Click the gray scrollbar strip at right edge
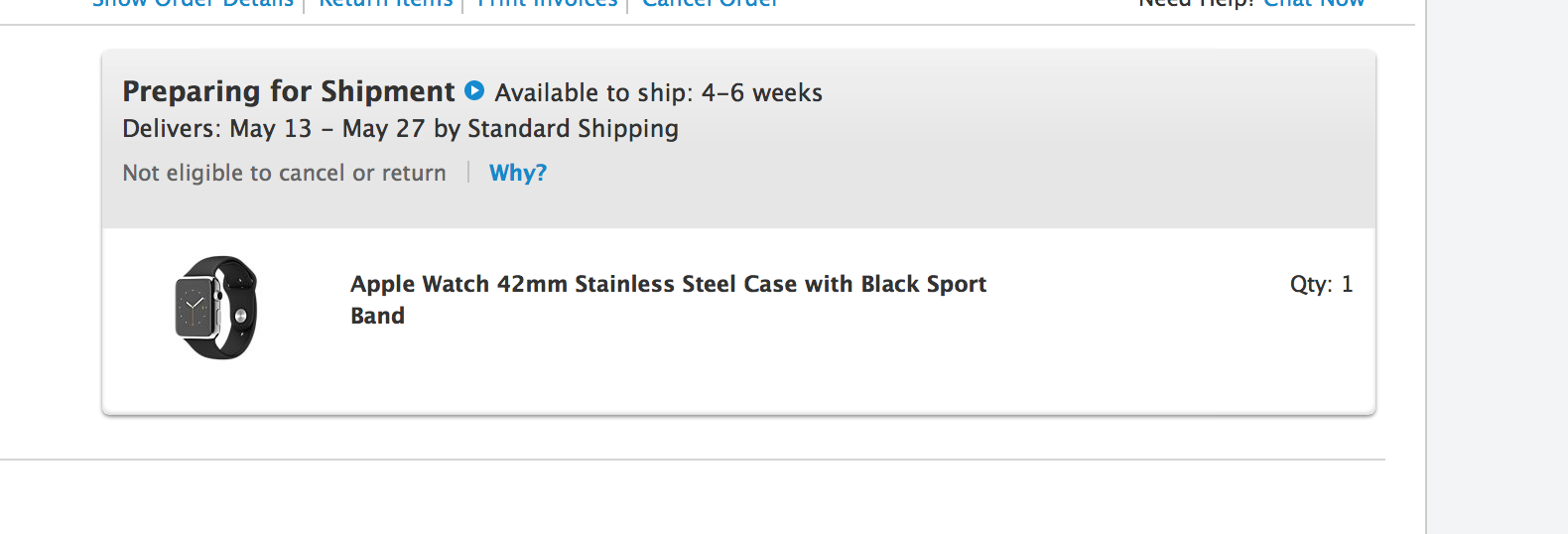The width and height of the screenshot is (1568, 534). 1497,267
